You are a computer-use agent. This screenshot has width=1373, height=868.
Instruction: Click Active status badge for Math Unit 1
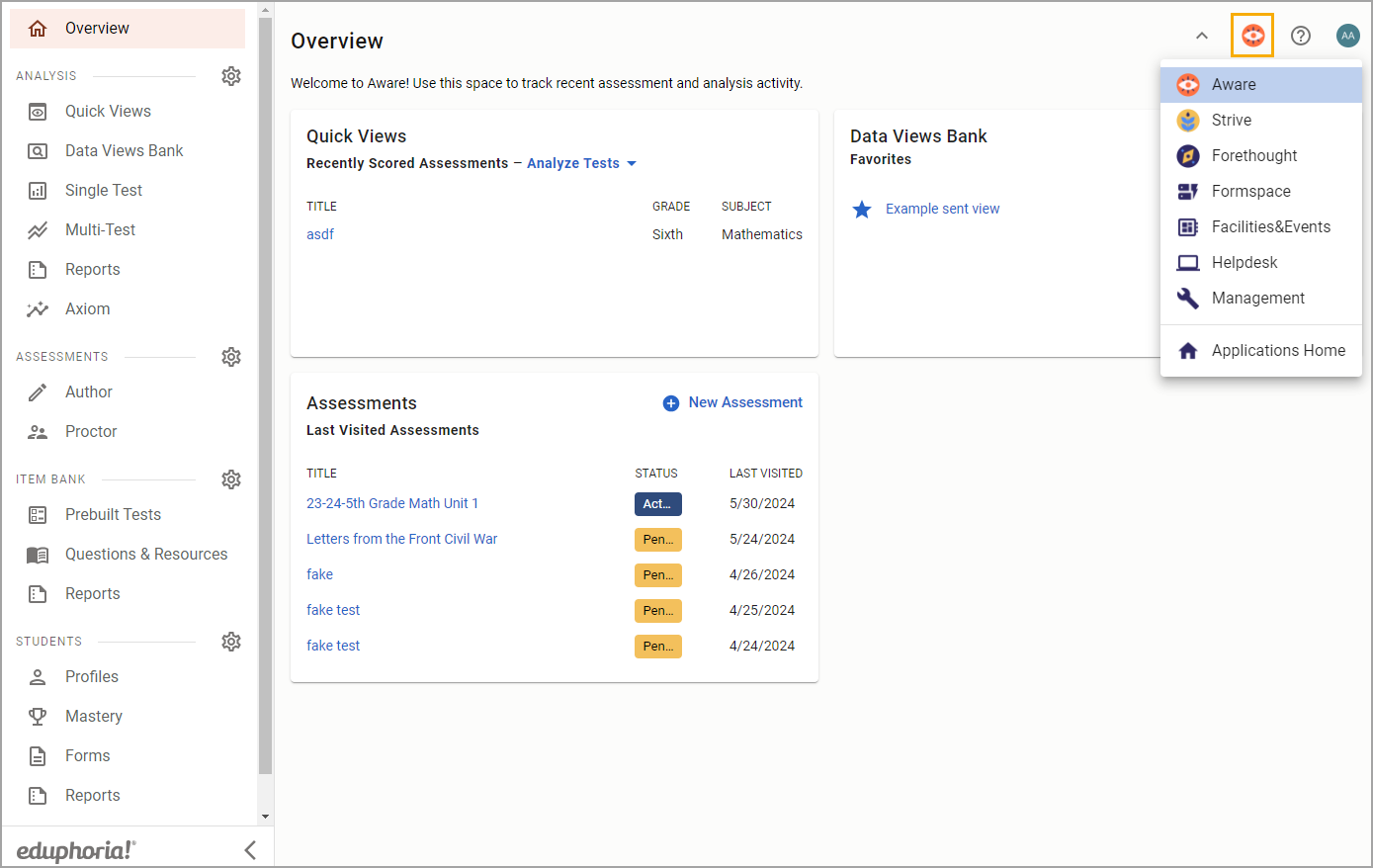658,504
